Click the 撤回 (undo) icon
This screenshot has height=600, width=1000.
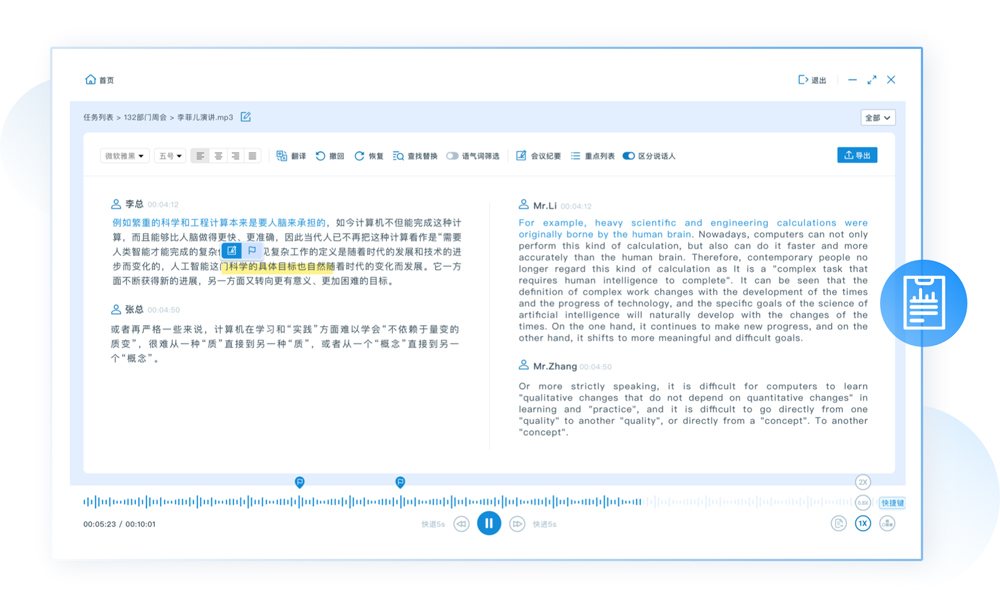point(329,156)
